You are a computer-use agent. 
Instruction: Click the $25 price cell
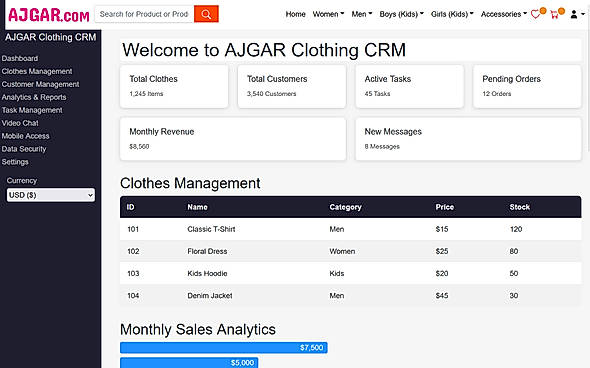[x=442, y=251]
